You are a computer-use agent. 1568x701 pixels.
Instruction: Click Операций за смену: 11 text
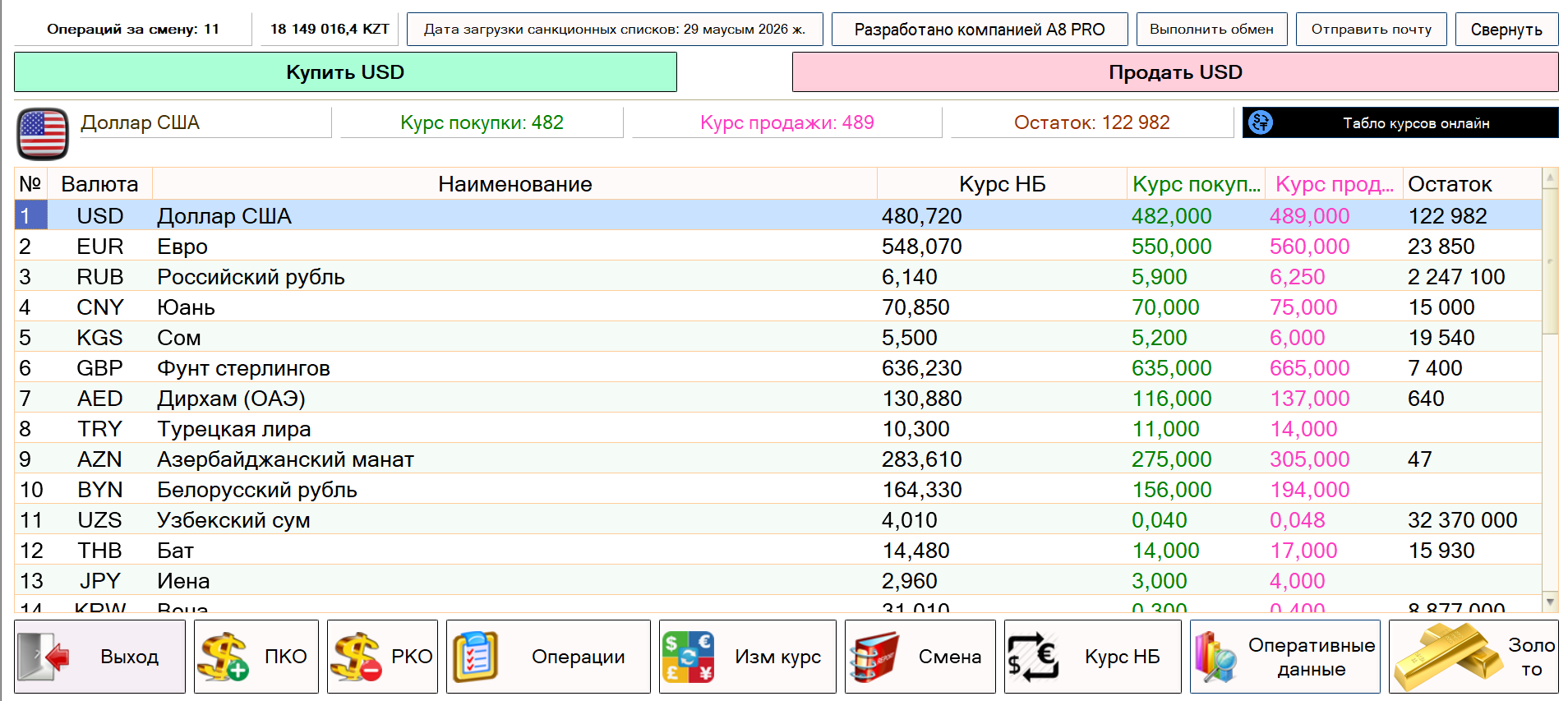coord(133,30)
